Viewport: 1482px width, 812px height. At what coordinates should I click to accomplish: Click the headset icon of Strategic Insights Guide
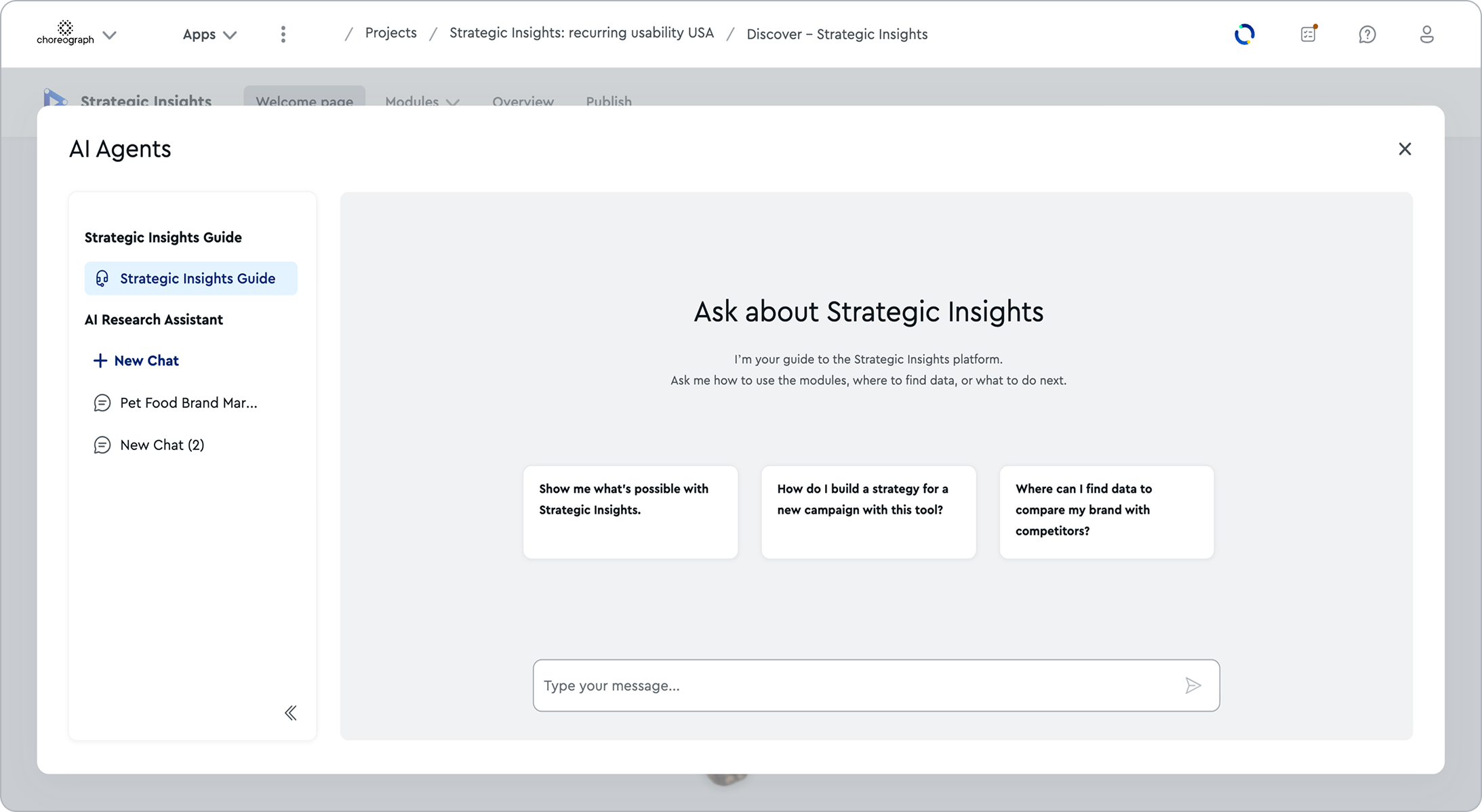click(102, 279)
